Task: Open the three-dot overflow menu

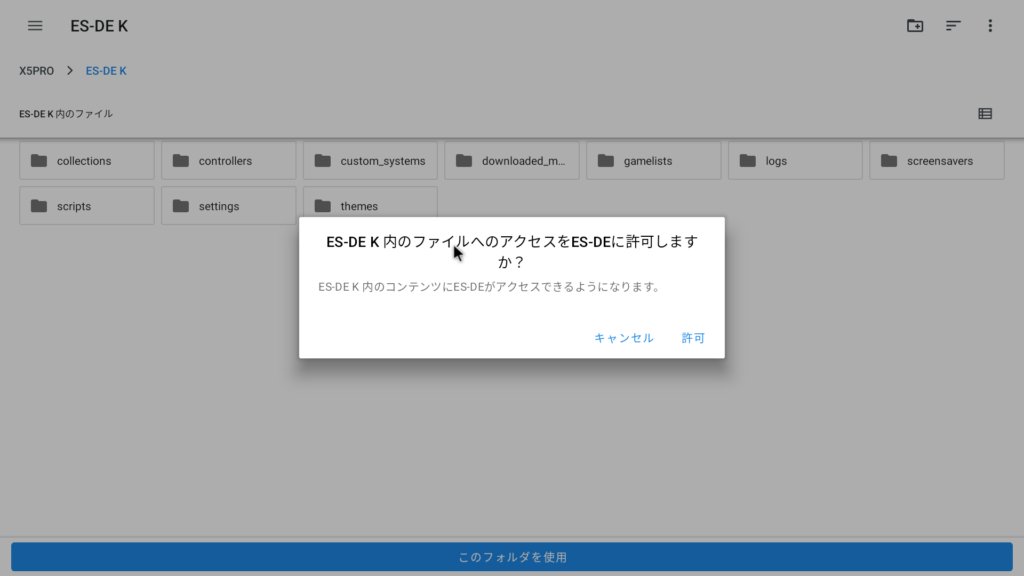Action: coord(990,26)
